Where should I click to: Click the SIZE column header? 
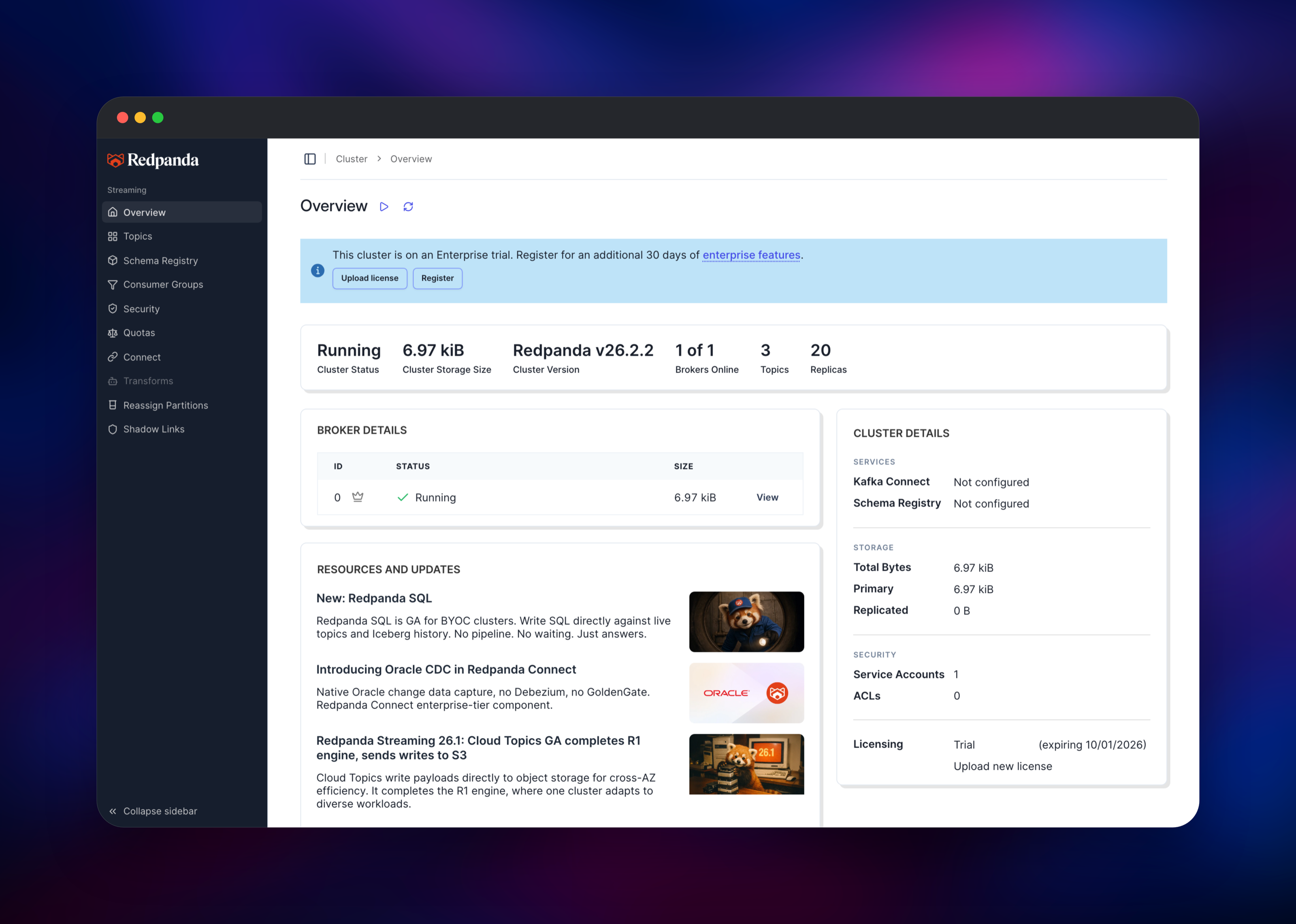(x=684, y=466)
